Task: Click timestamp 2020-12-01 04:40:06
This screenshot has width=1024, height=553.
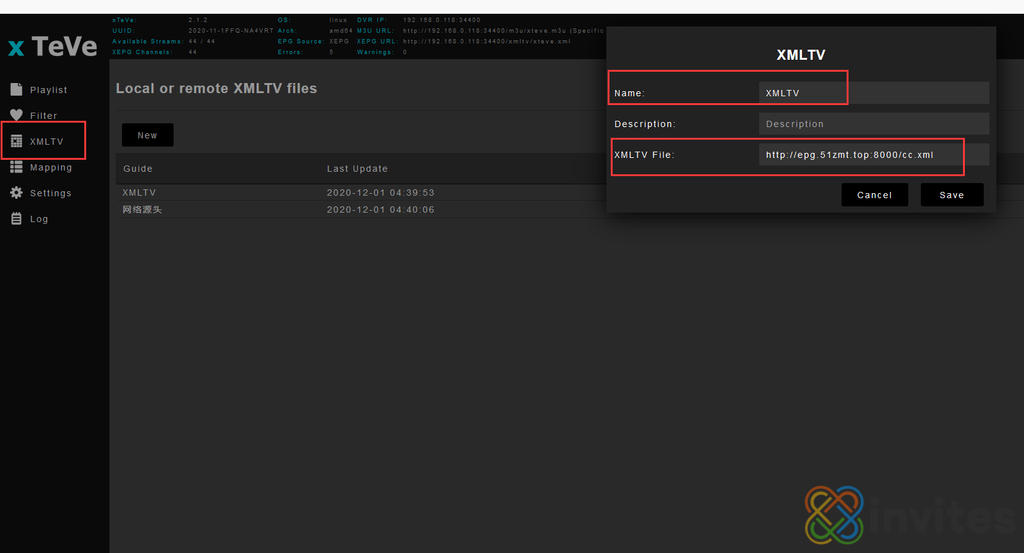Action: (x=381, y=210)
